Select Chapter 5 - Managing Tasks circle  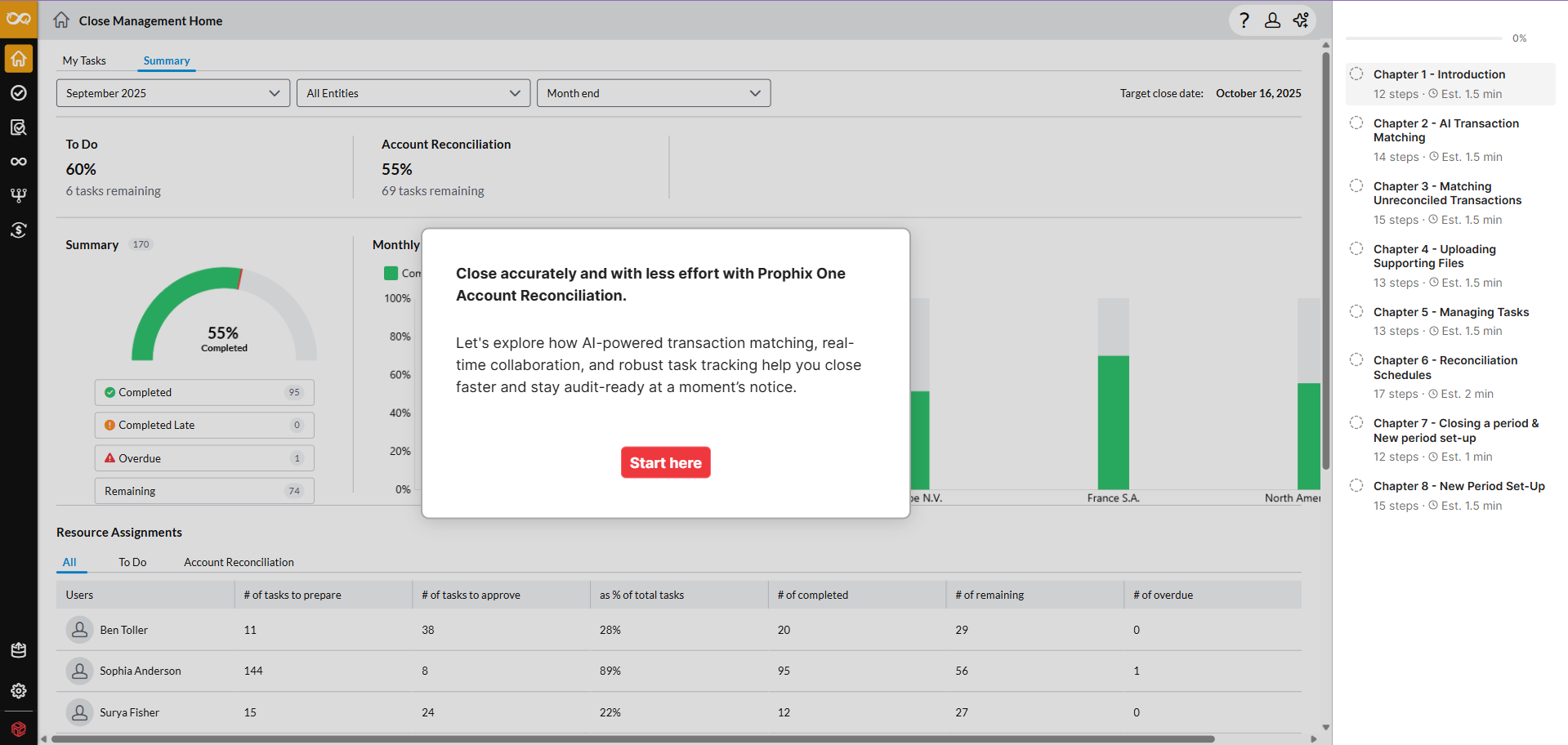click(1356, 312)
